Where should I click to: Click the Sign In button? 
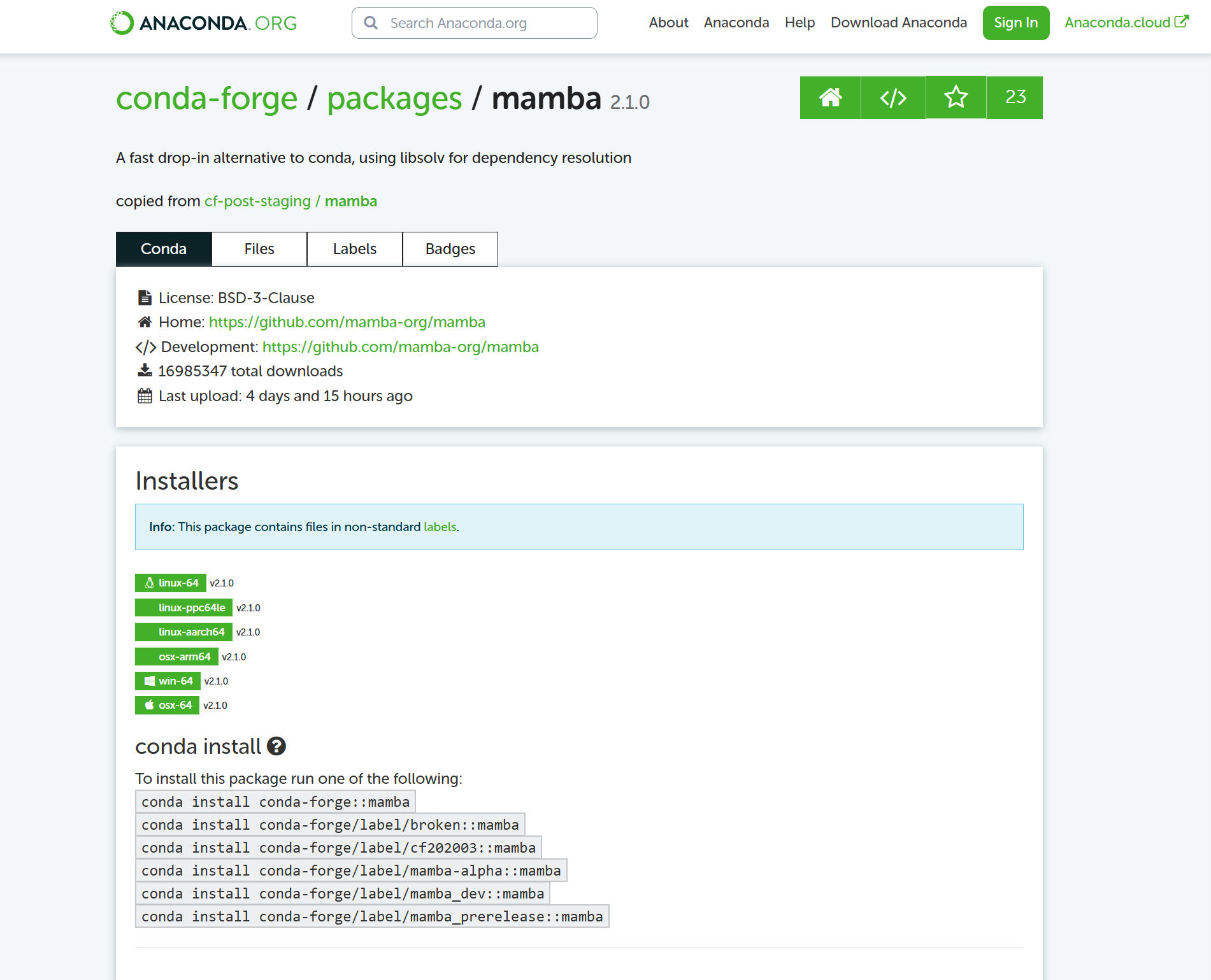tap(1015, 22)
